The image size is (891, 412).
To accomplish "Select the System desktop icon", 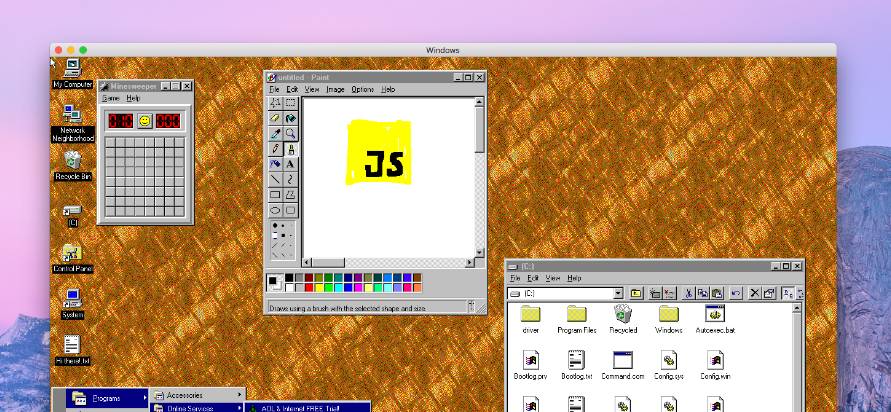I will (x=72, y=304).
